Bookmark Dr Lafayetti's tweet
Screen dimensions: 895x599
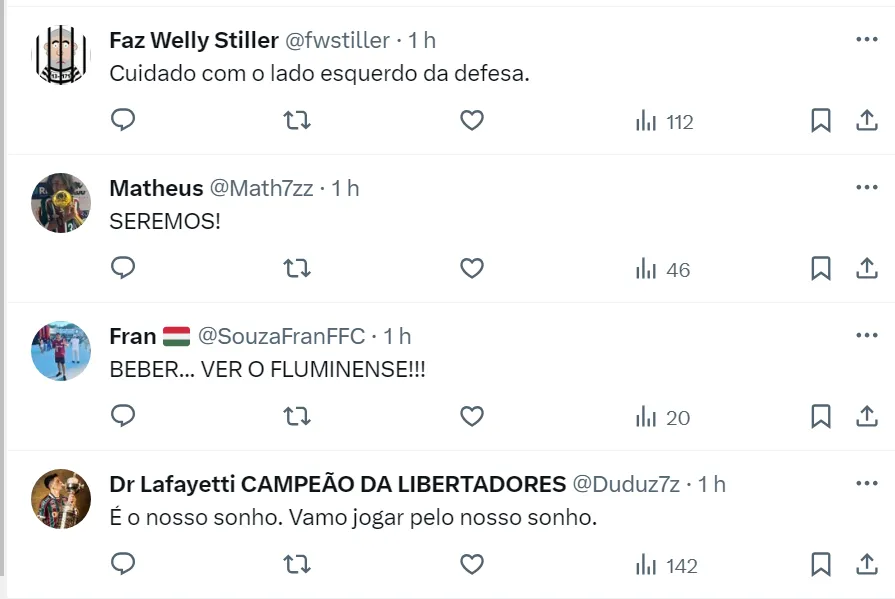click(x=820, y=565)
